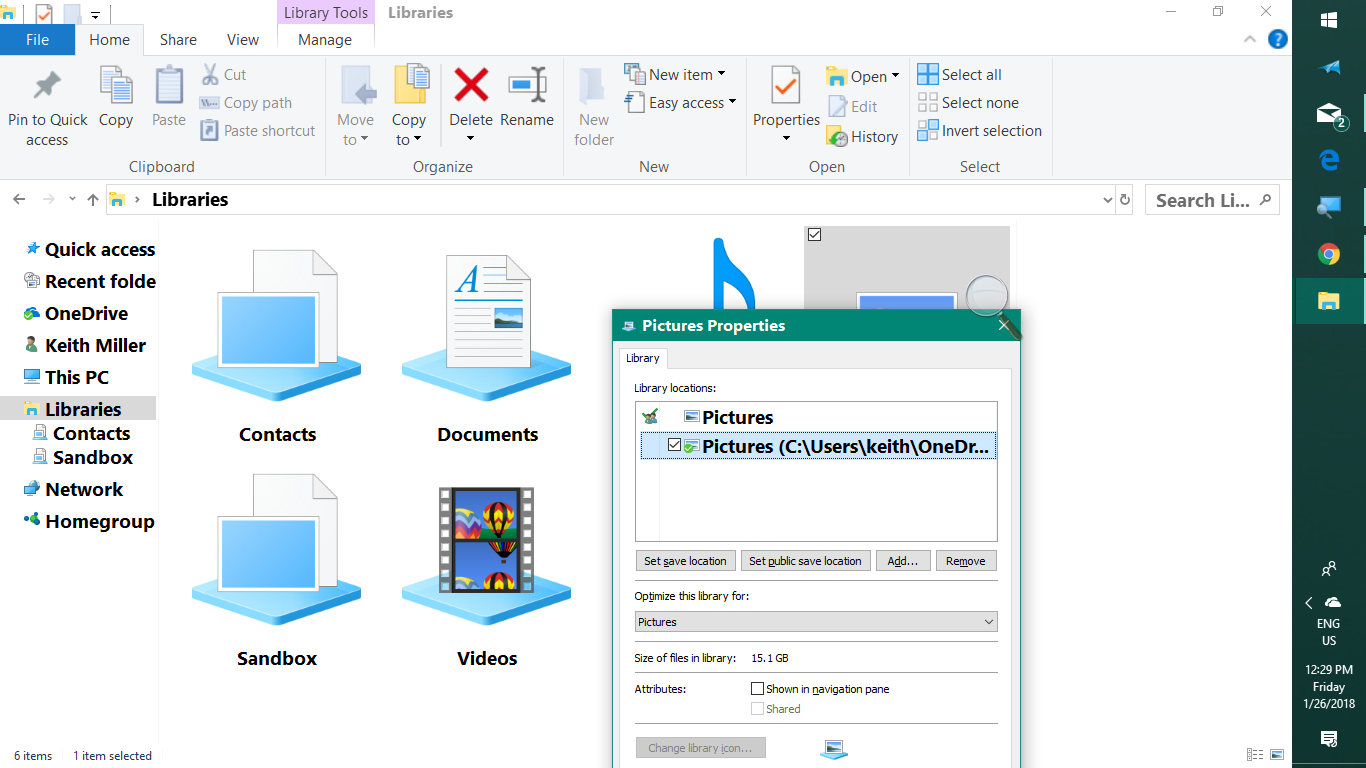Viewport: 1366px width, 768px height.
Task: Switch to the View ribbon tab
Action: pos(242,39)
